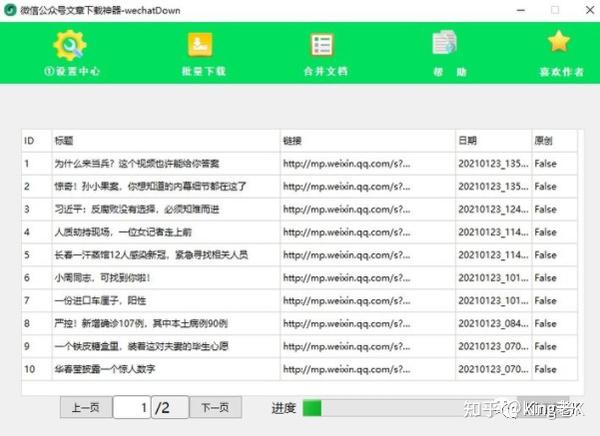600x436 pixels.
Task: Click the False cell in row 7
Action: [554, 301]
